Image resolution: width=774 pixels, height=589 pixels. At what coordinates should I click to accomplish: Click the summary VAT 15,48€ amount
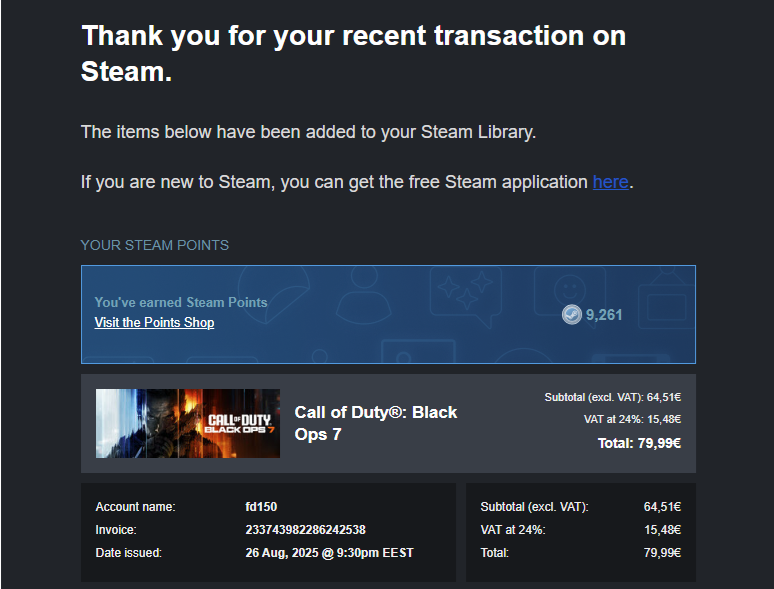pyautogui.click(x=662, y=530)
